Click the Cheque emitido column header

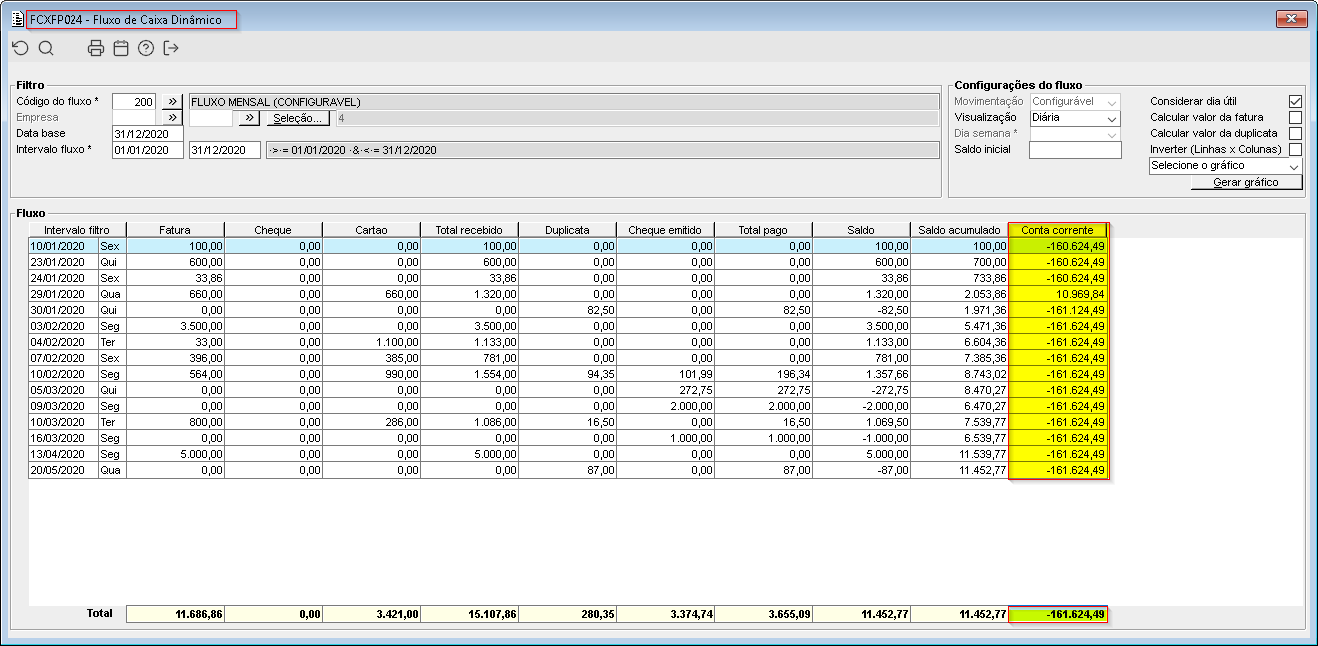[665, 230]
